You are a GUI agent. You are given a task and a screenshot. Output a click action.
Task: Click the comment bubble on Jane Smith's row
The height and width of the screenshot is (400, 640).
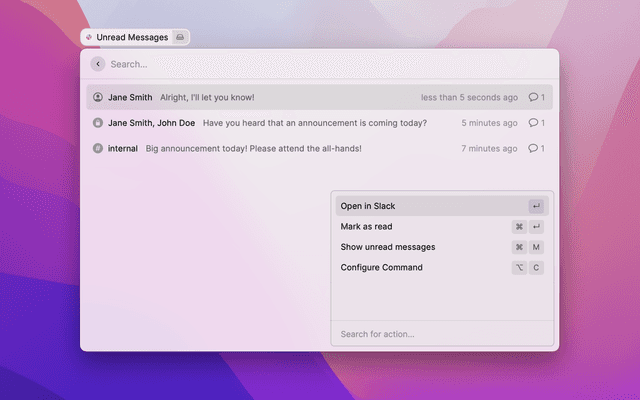pos(534,98)
